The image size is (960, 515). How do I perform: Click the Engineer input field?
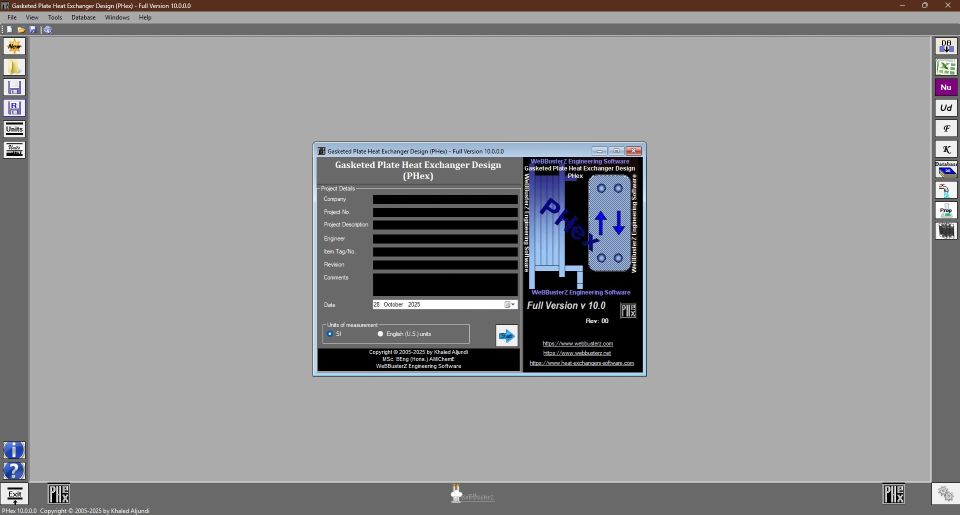tap(445, 239)
